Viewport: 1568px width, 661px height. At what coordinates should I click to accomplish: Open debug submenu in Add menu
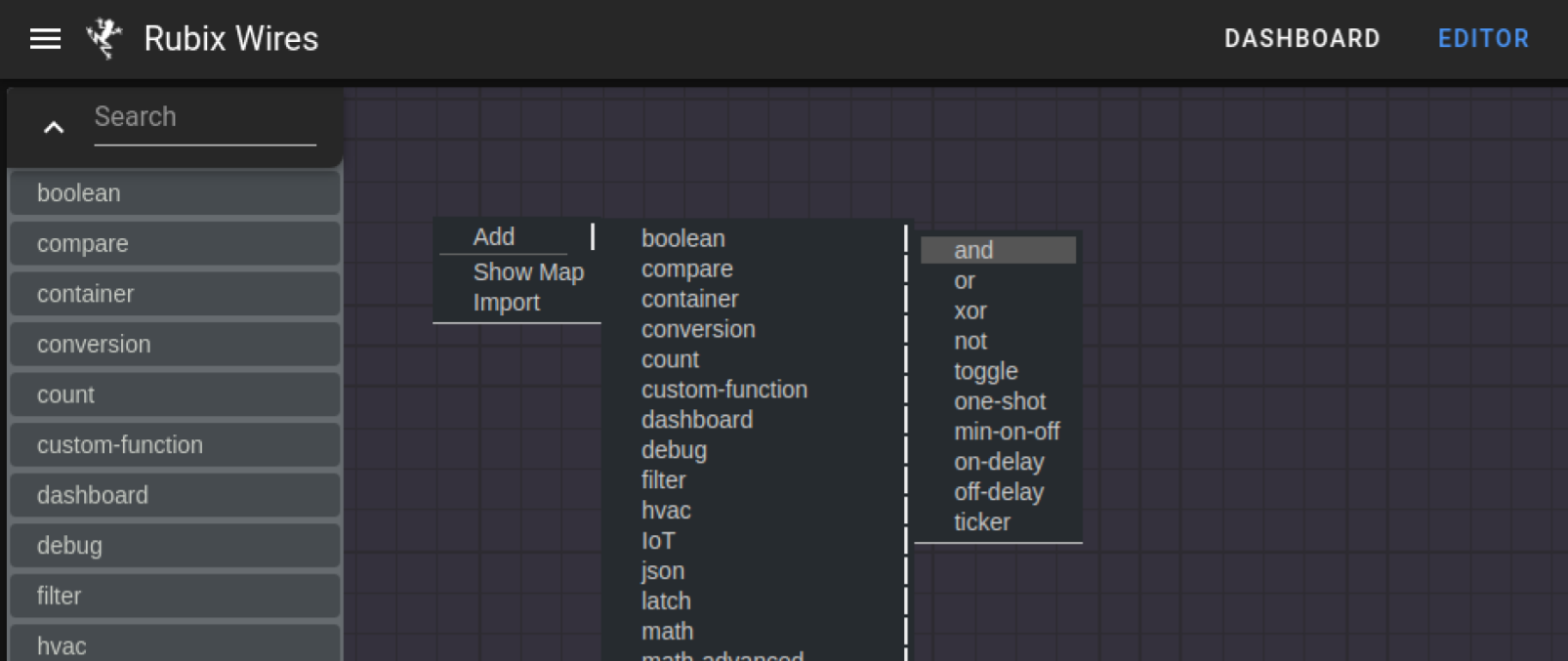coord(758,451)
